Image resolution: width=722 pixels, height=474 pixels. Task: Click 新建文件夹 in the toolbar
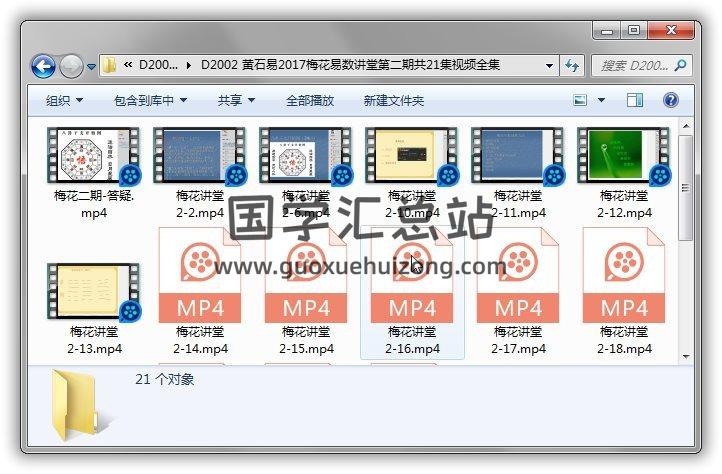(394, 100)
